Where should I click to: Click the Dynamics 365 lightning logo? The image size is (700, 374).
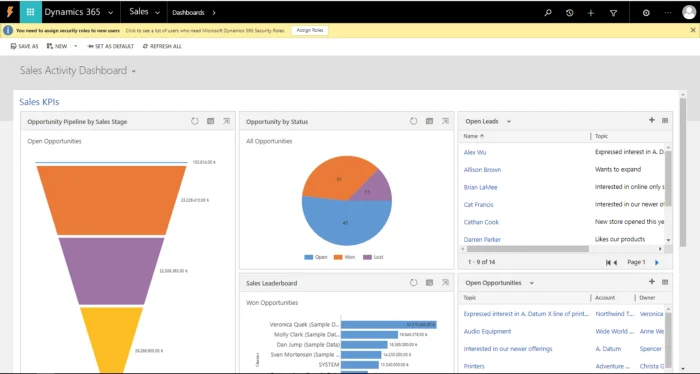tap(9, 12)
